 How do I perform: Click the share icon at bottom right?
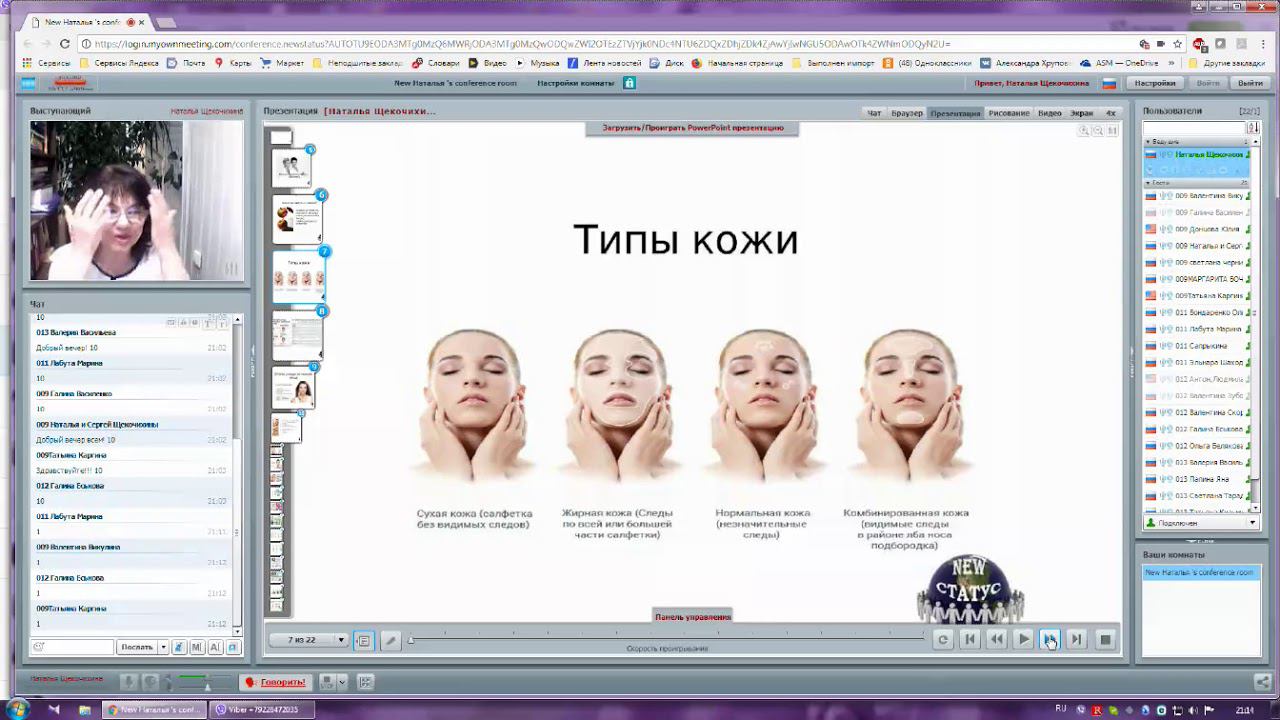[1263, 682]
